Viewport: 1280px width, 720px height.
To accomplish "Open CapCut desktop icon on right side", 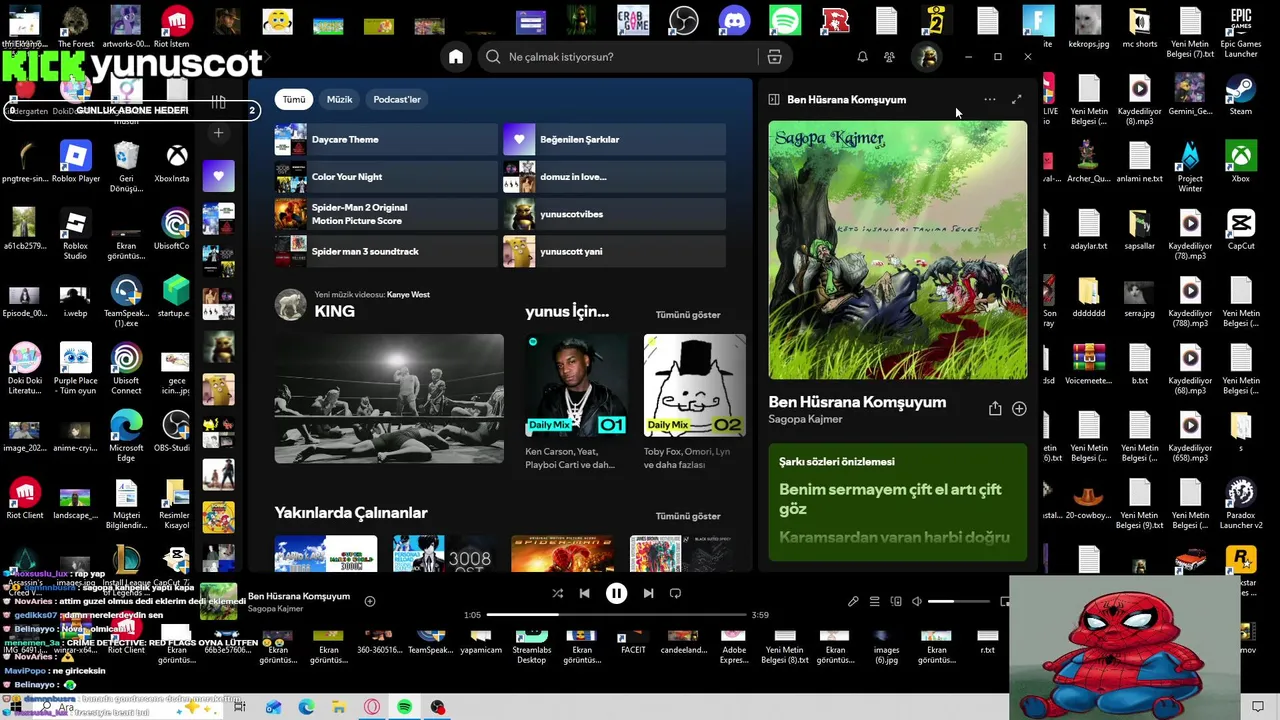I will [1241, 230].
